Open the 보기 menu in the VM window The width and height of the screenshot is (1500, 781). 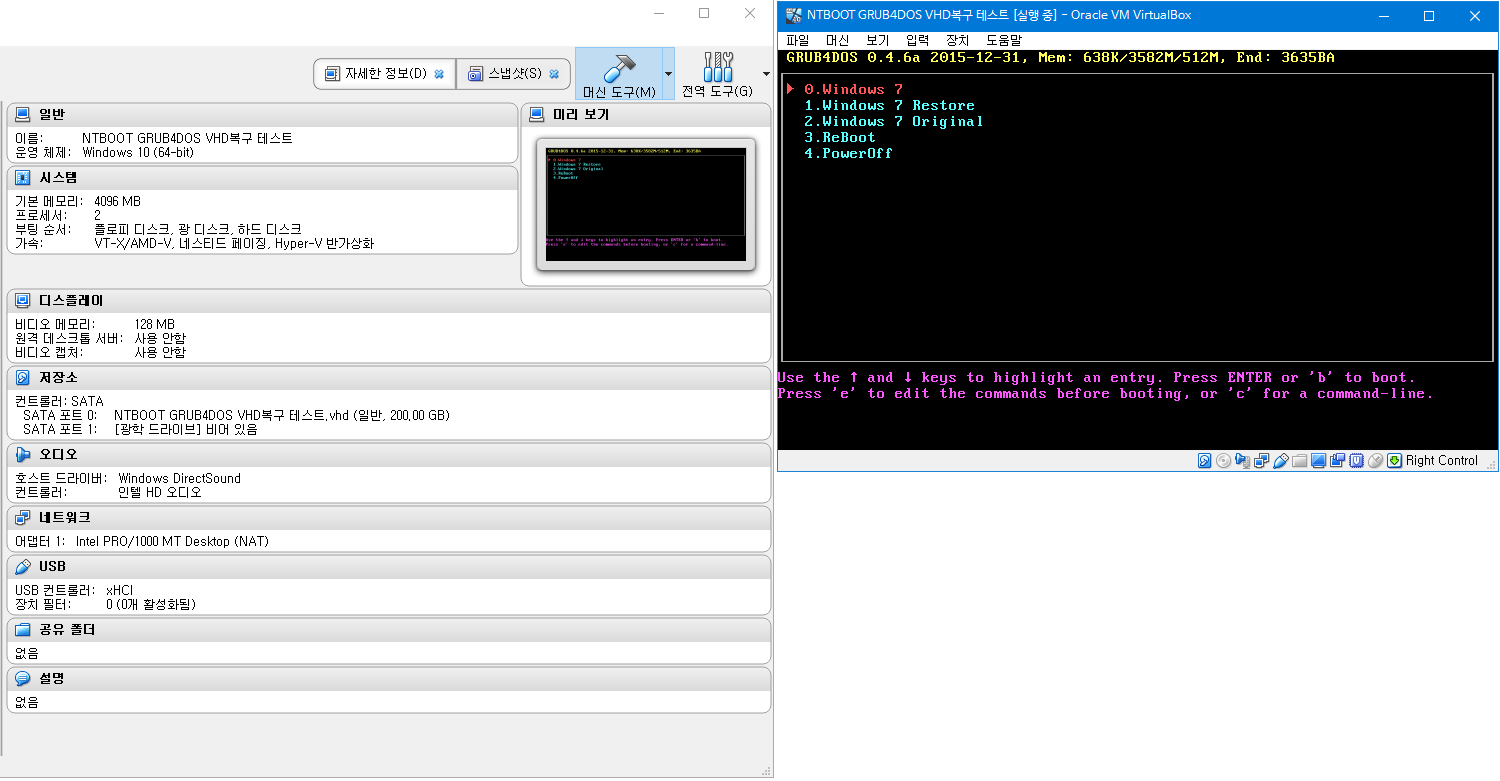877,40
